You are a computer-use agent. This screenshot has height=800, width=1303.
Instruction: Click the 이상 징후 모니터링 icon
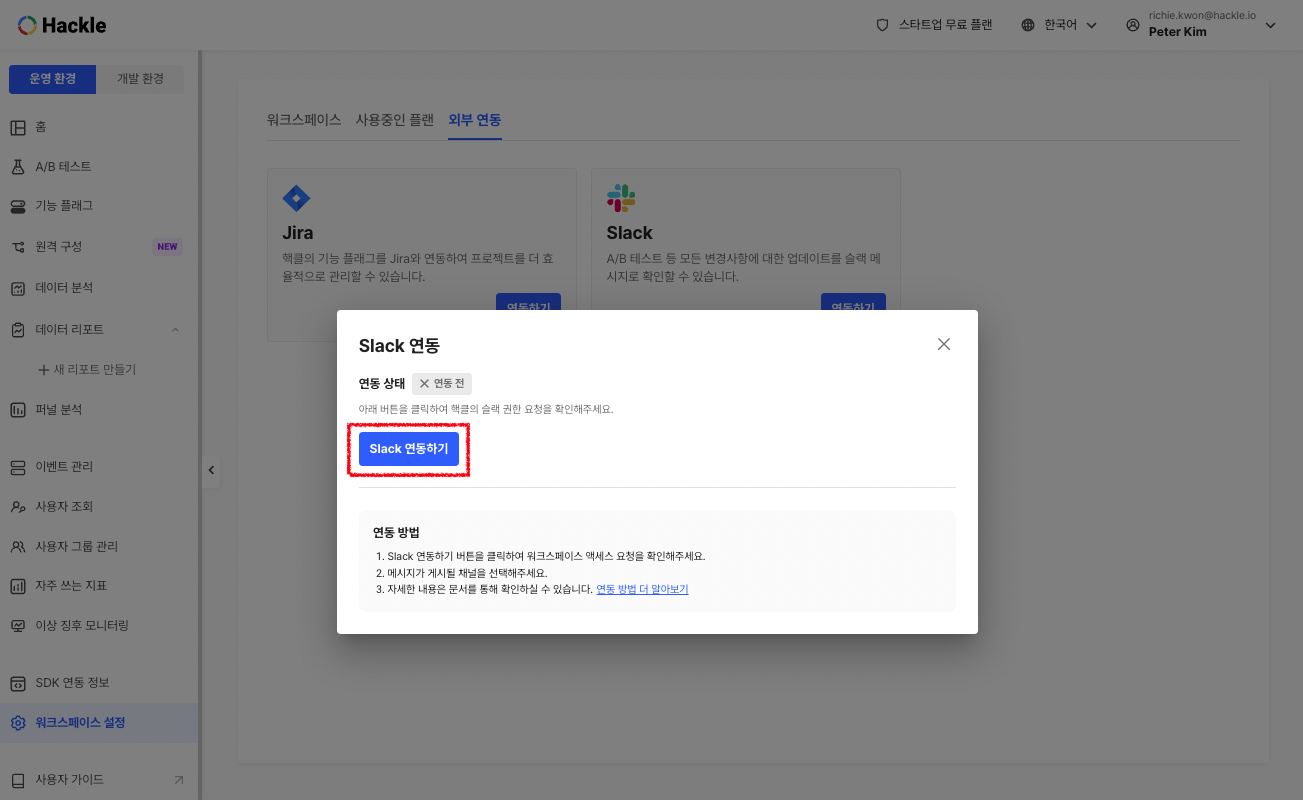point(18,626)
